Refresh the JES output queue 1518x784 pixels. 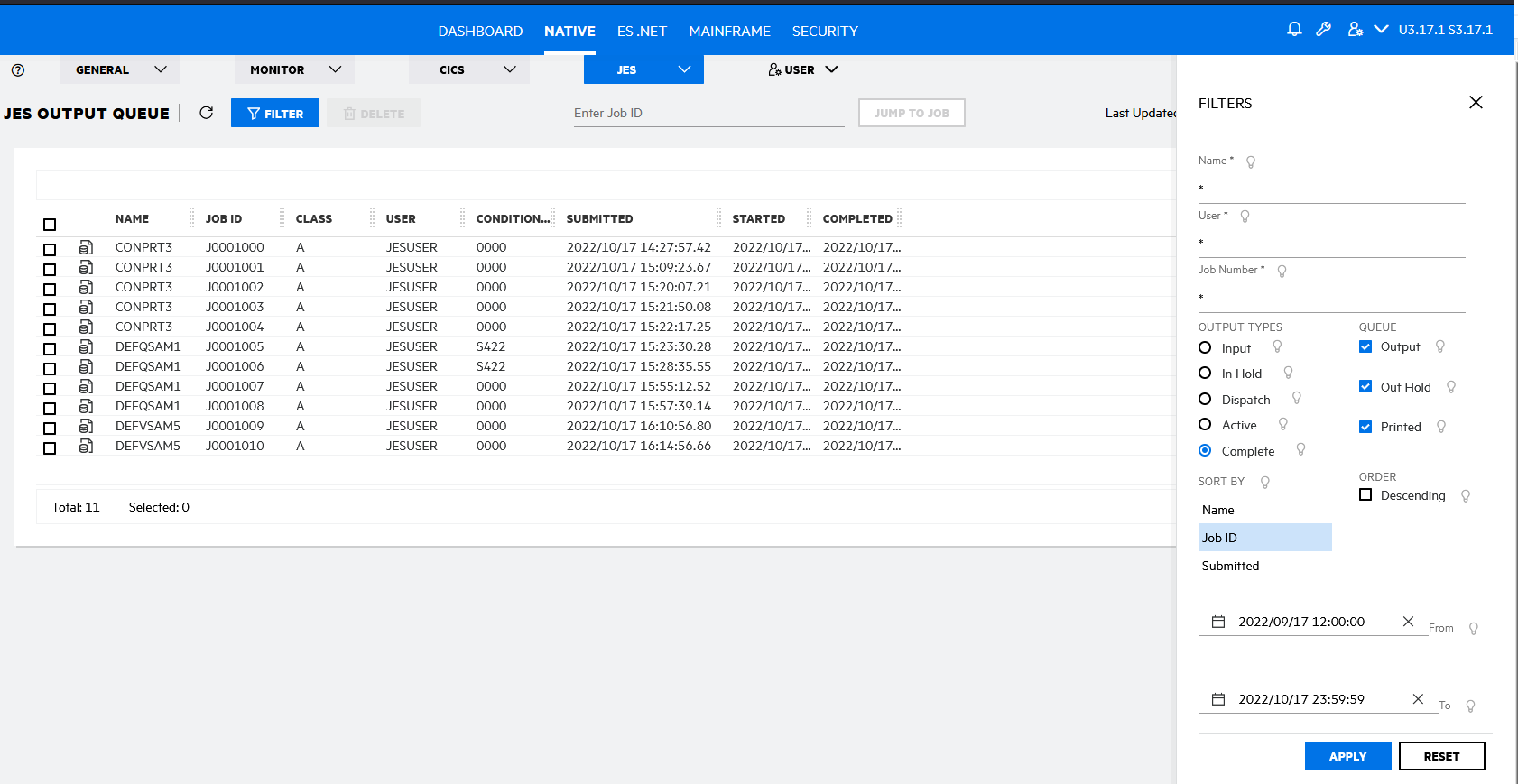click(206, 113)
